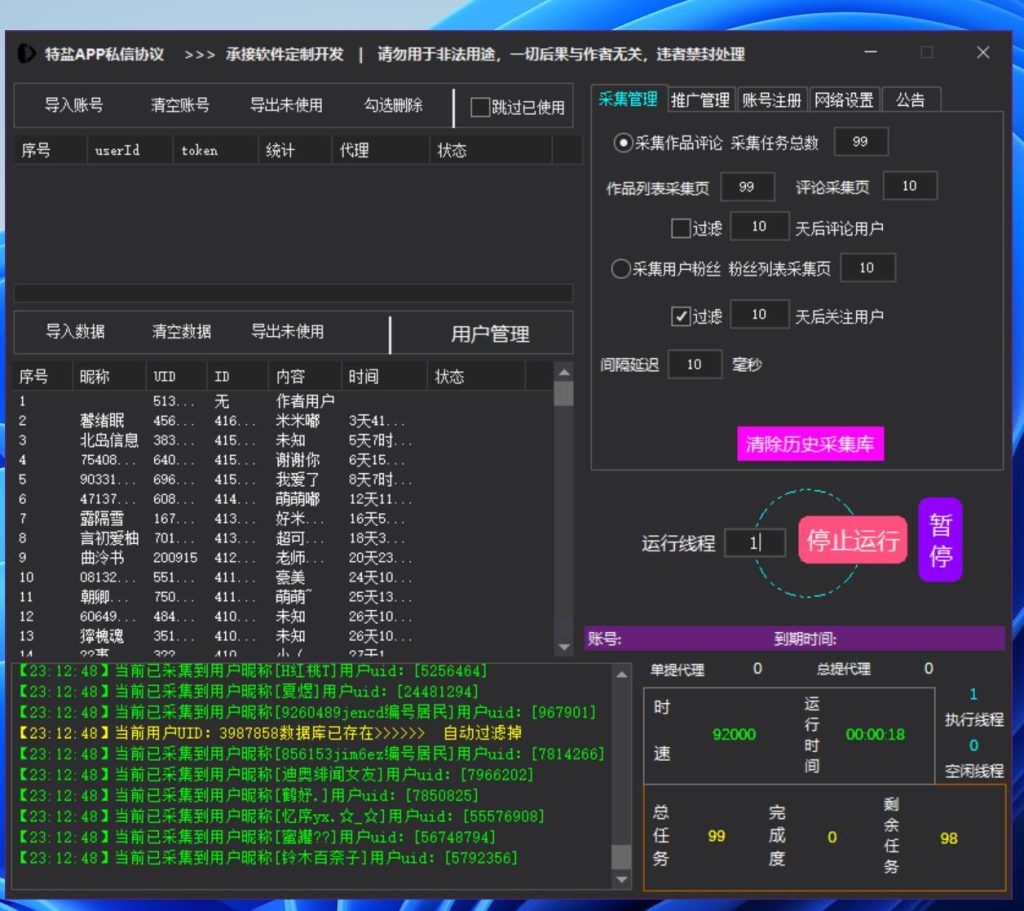
Task: Click the 采集任务总数 input field
Action: coord(860,143)
